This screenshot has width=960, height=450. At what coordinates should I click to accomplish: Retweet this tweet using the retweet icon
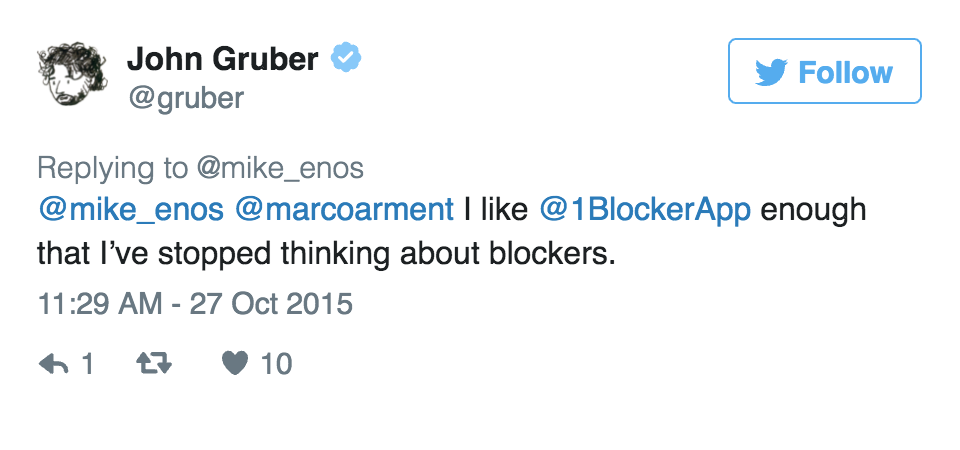153,364
